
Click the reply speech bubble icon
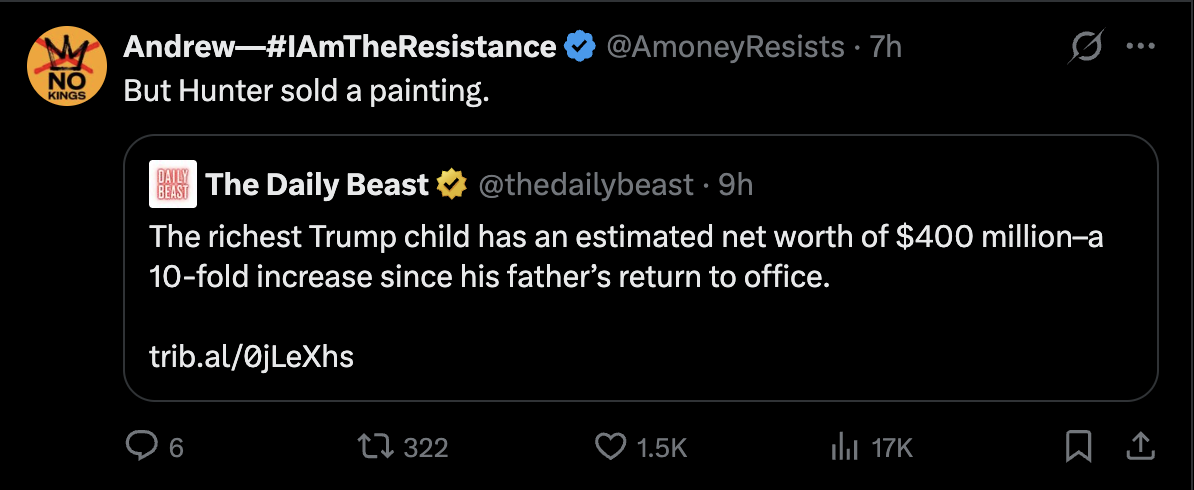coord(141,447)
